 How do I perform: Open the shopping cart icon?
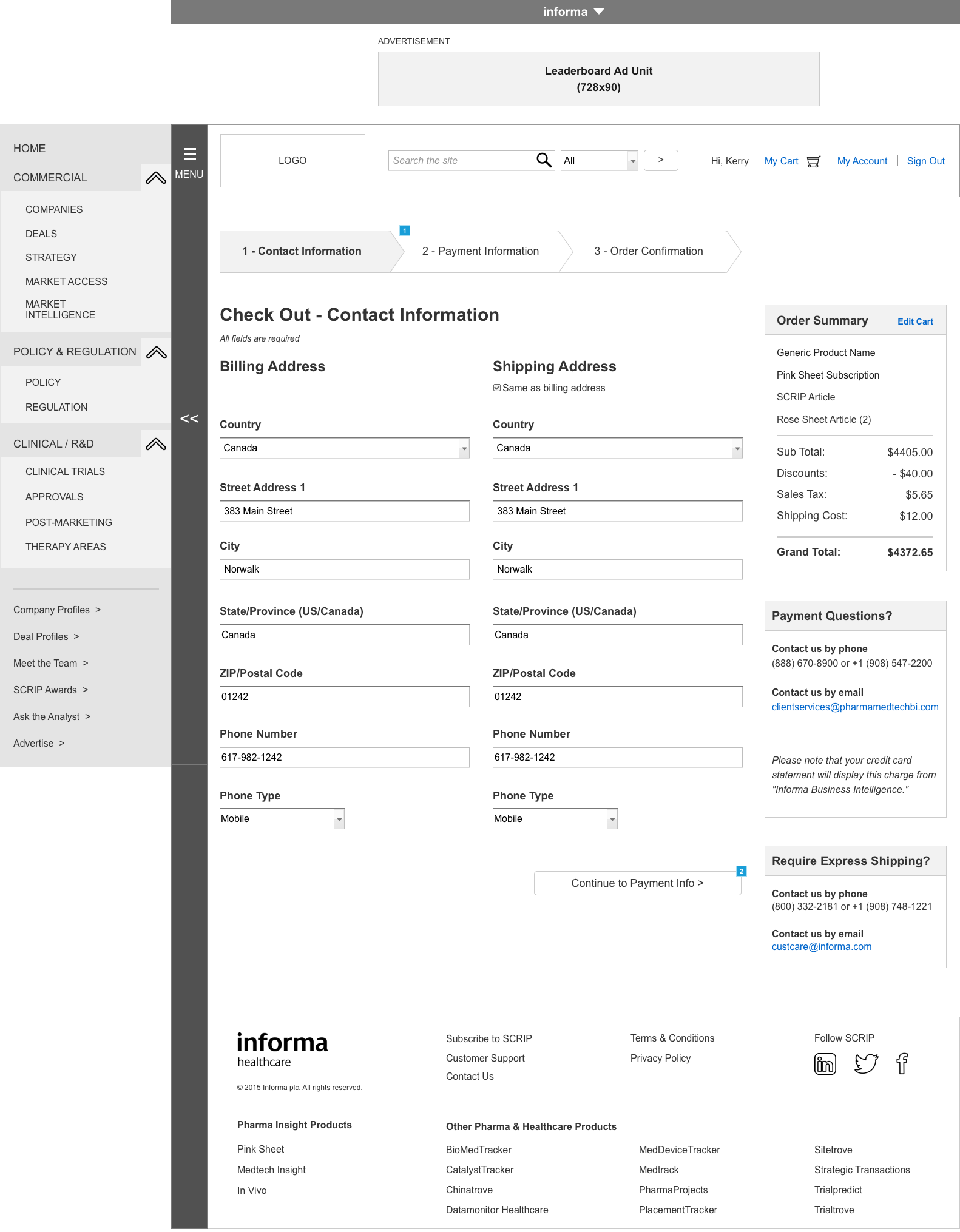pos(813,161)
